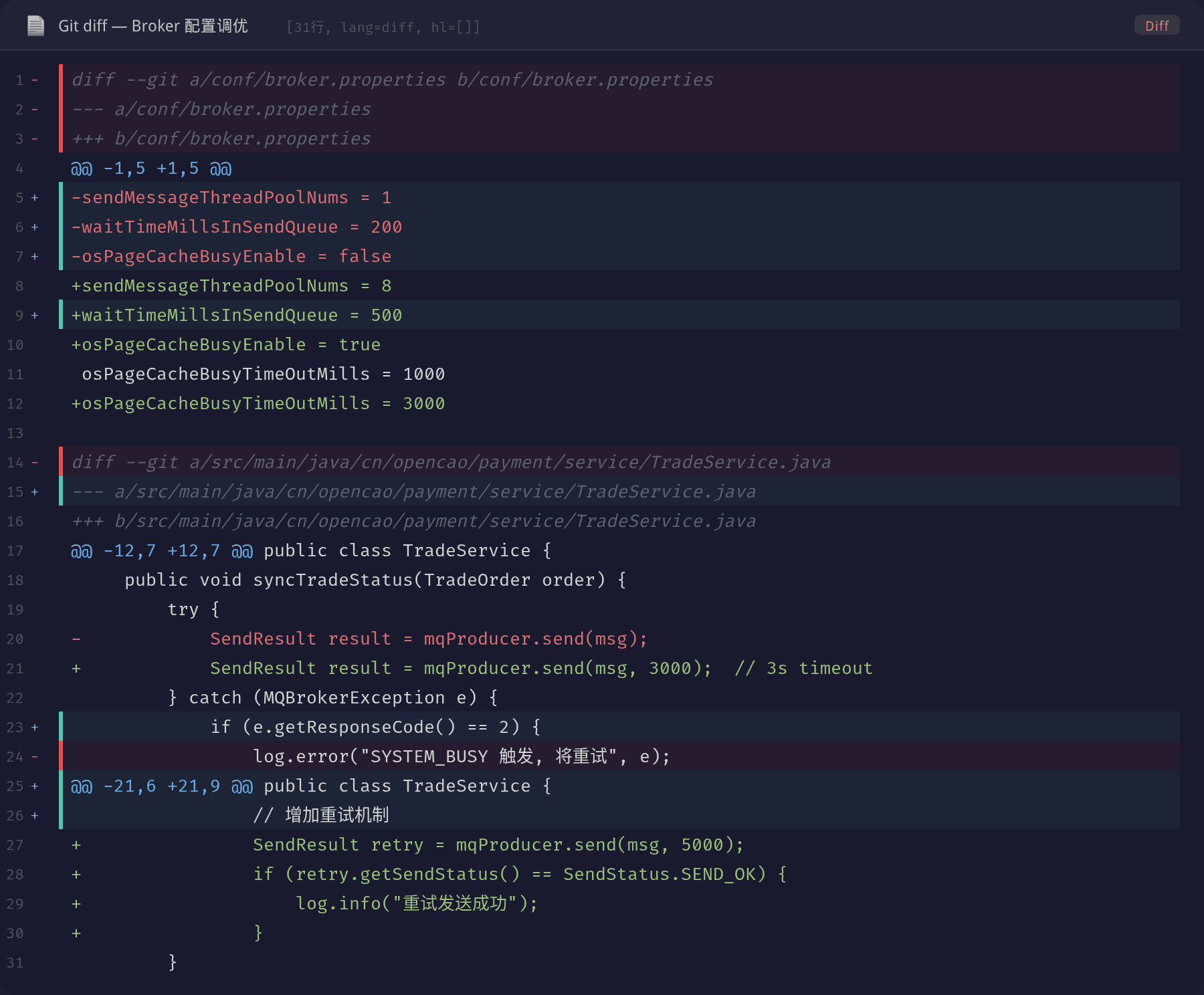Click the metadata text '[31行, lang=diff, hl=[]]'

click(x=383, y=27)
